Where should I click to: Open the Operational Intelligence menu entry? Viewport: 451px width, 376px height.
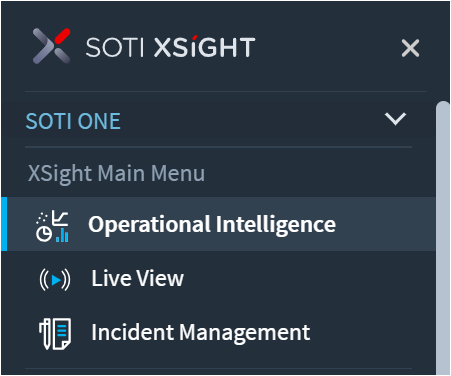[212, 224]
